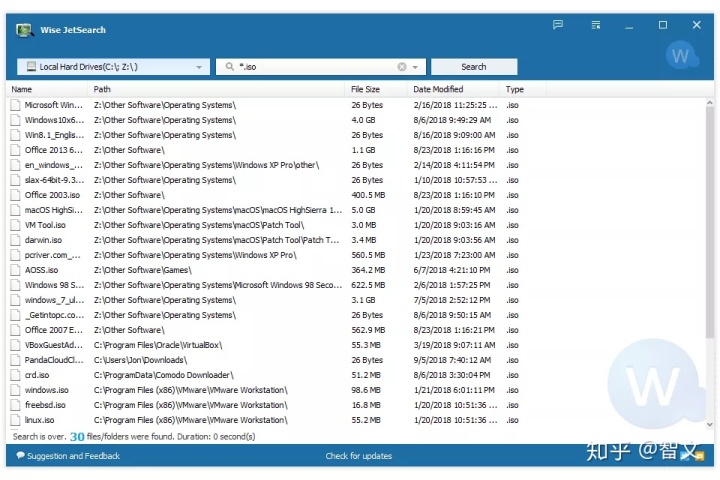This screenshot has width=720, height=480.
Task: Open Suggestion and Feedback link
Action: 73,456
